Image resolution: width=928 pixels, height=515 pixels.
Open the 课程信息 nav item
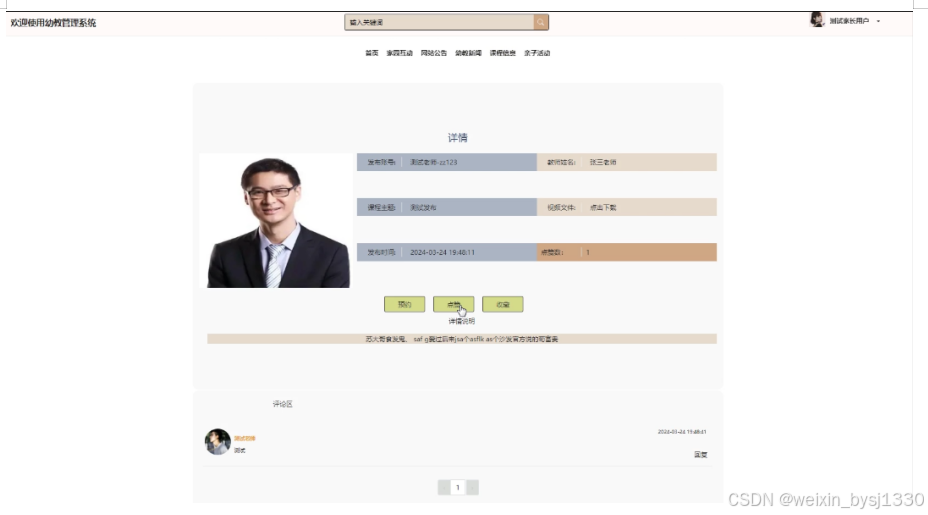point(502,53)
